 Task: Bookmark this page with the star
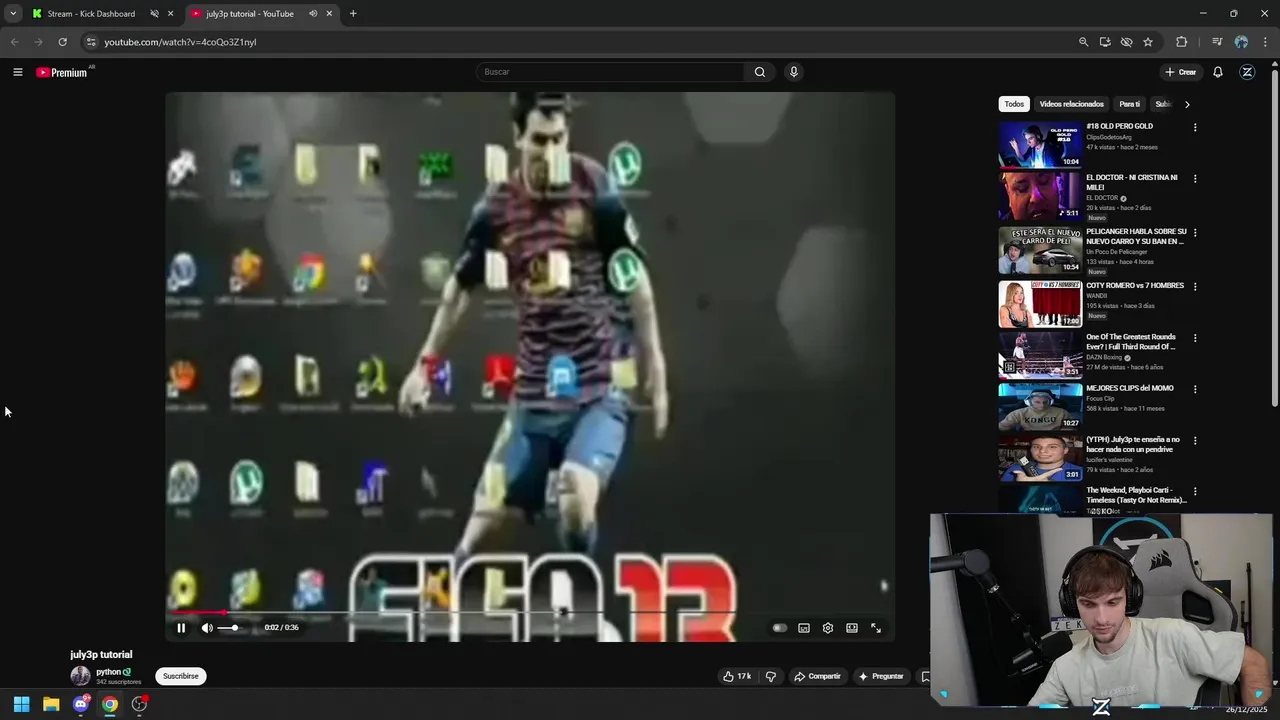pos(1148,42)
